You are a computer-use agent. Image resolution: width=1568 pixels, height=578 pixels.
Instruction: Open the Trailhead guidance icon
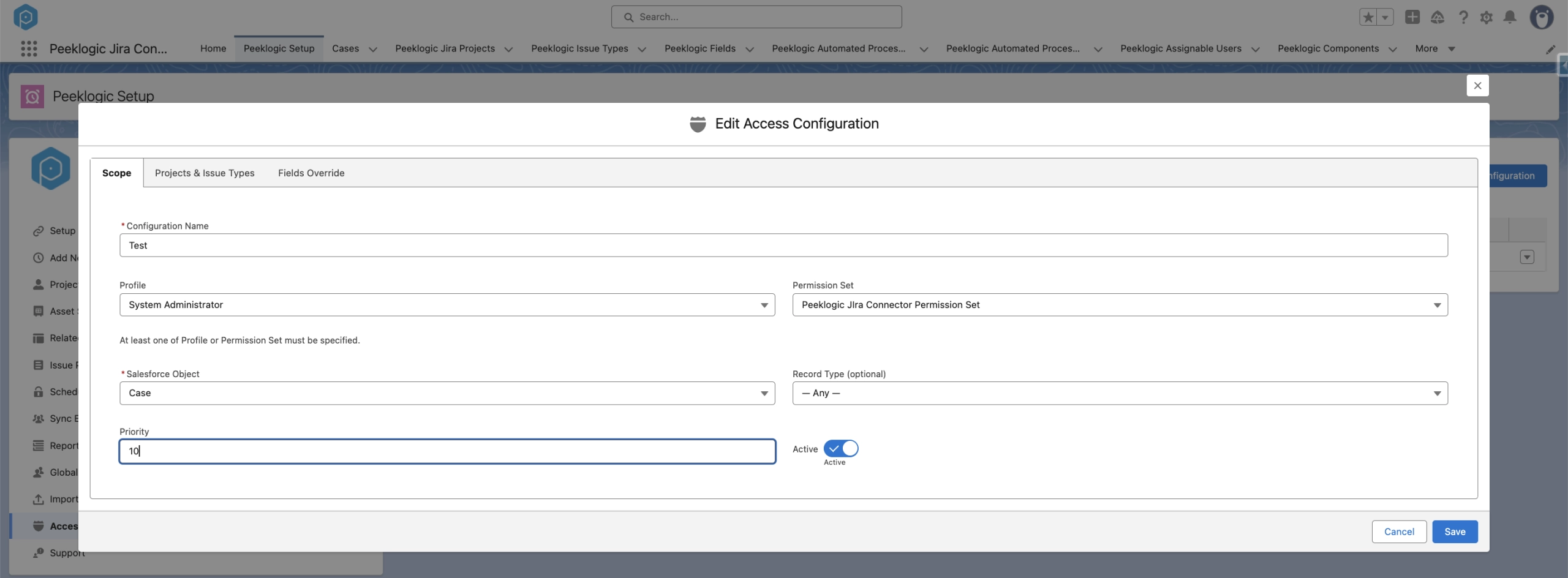point(1438,17)
